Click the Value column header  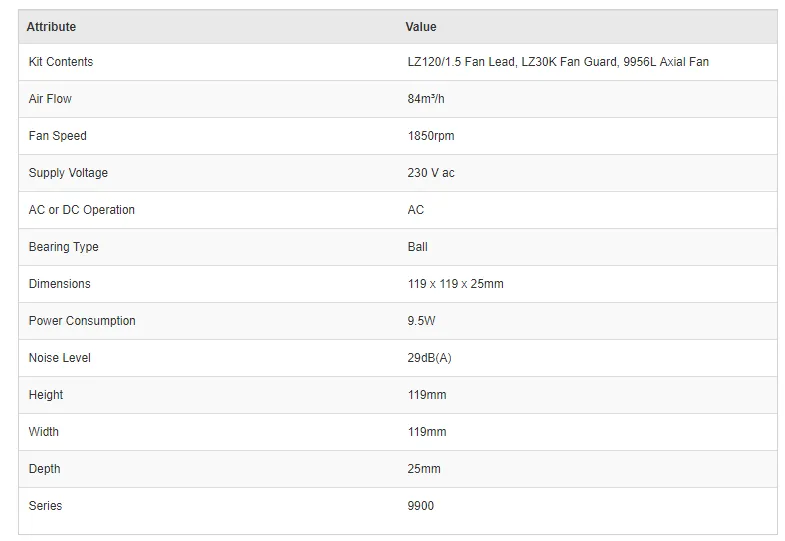coord(421,27)
